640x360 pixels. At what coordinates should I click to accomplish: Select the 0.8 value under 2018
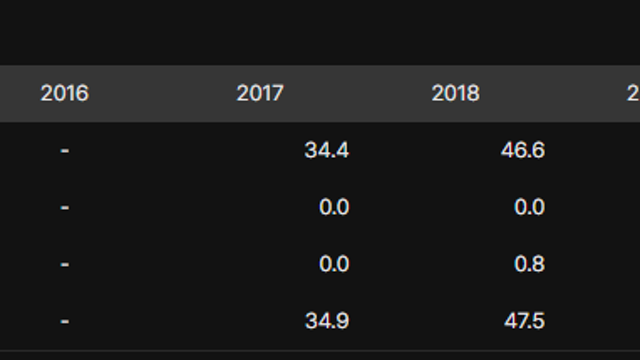(x=529, y=264)
